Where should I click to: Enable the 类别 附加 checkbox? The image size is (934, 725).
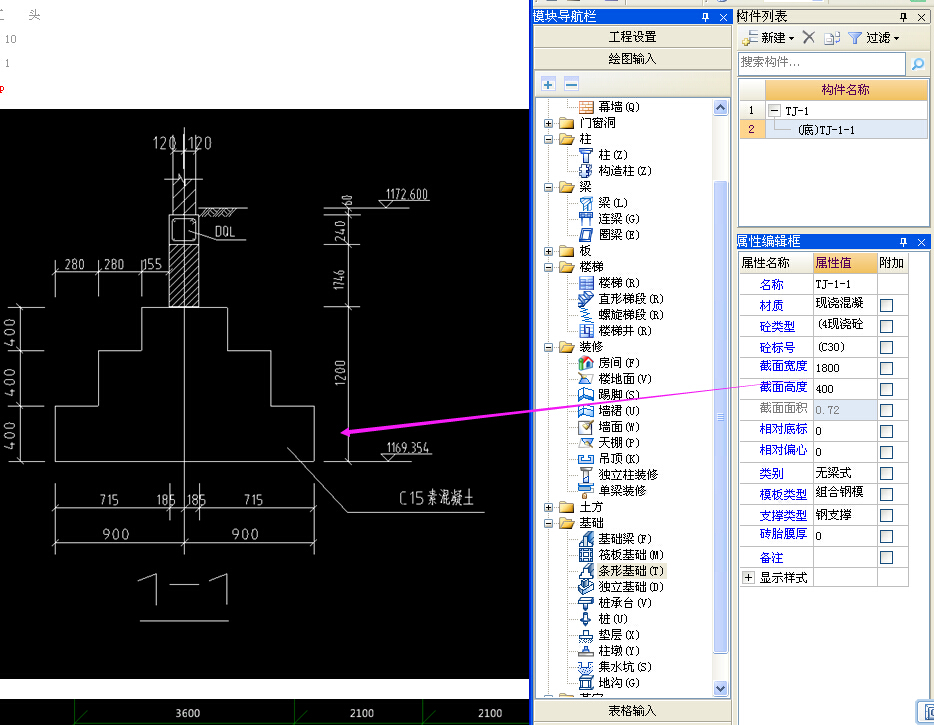click(x=886, y=474)
